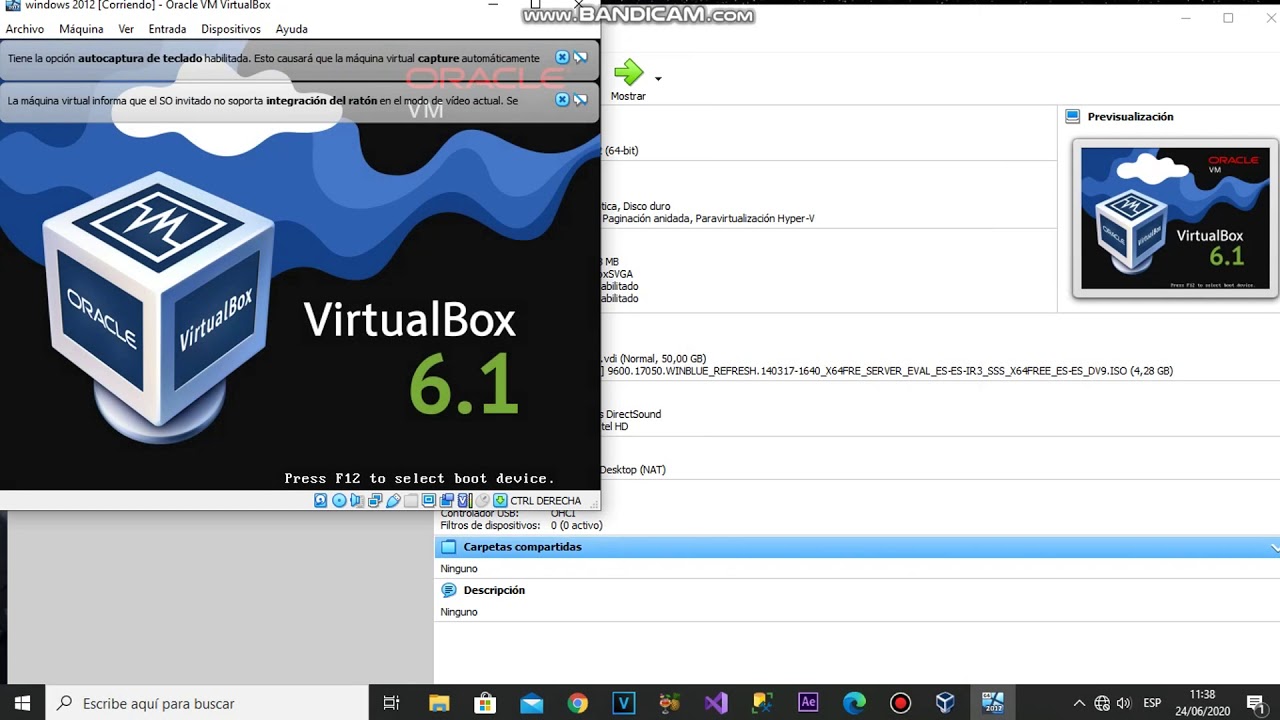
Task: Open Adobe After Effects from the taskbar
Action: click(x=808, y=703)
